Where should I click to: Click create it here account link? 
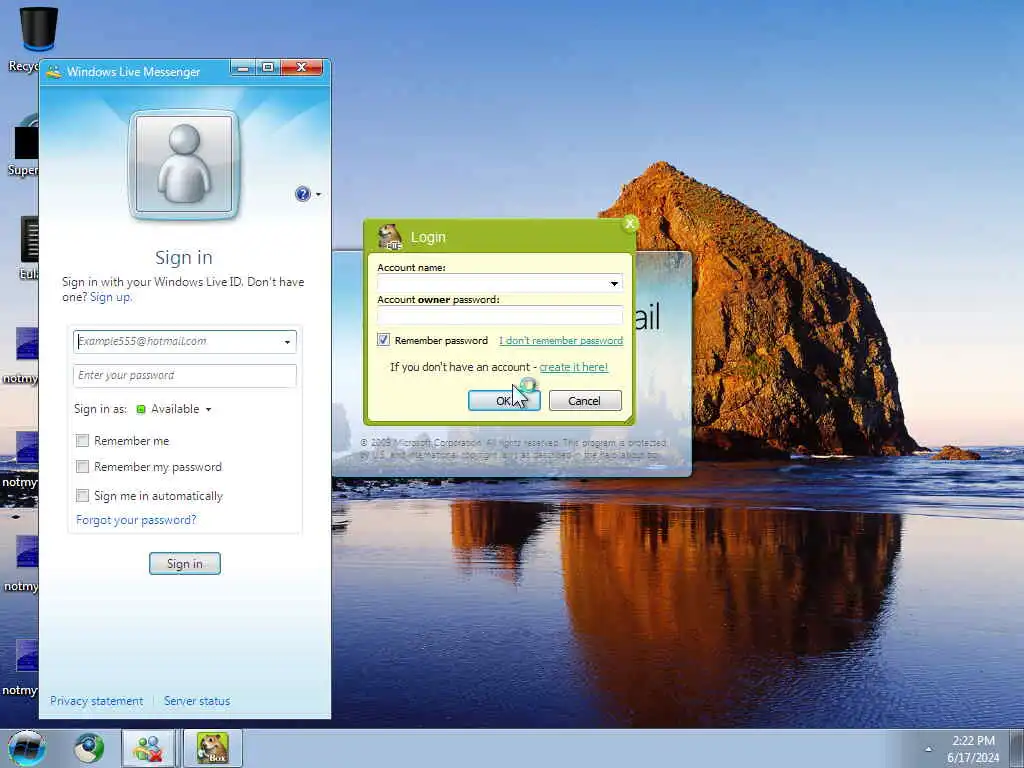(x=573, y=367)
